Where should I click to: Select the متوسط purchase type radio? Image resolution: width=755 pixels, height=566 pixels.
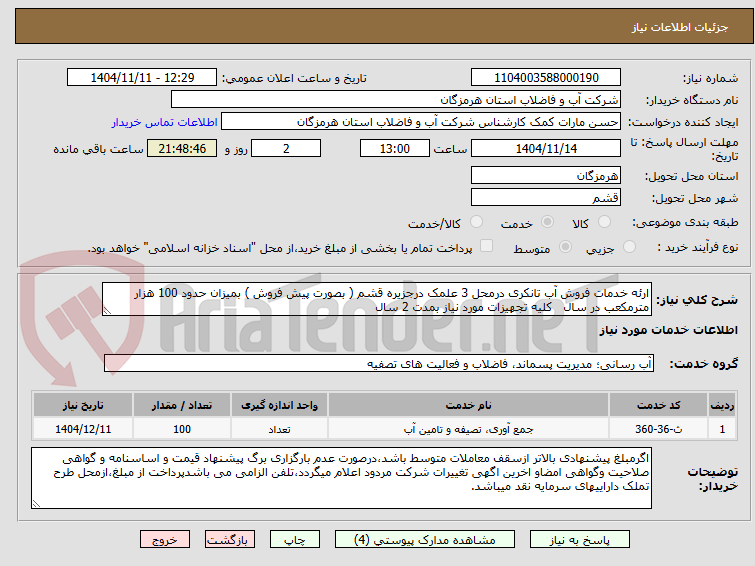(x=565, y=247)
